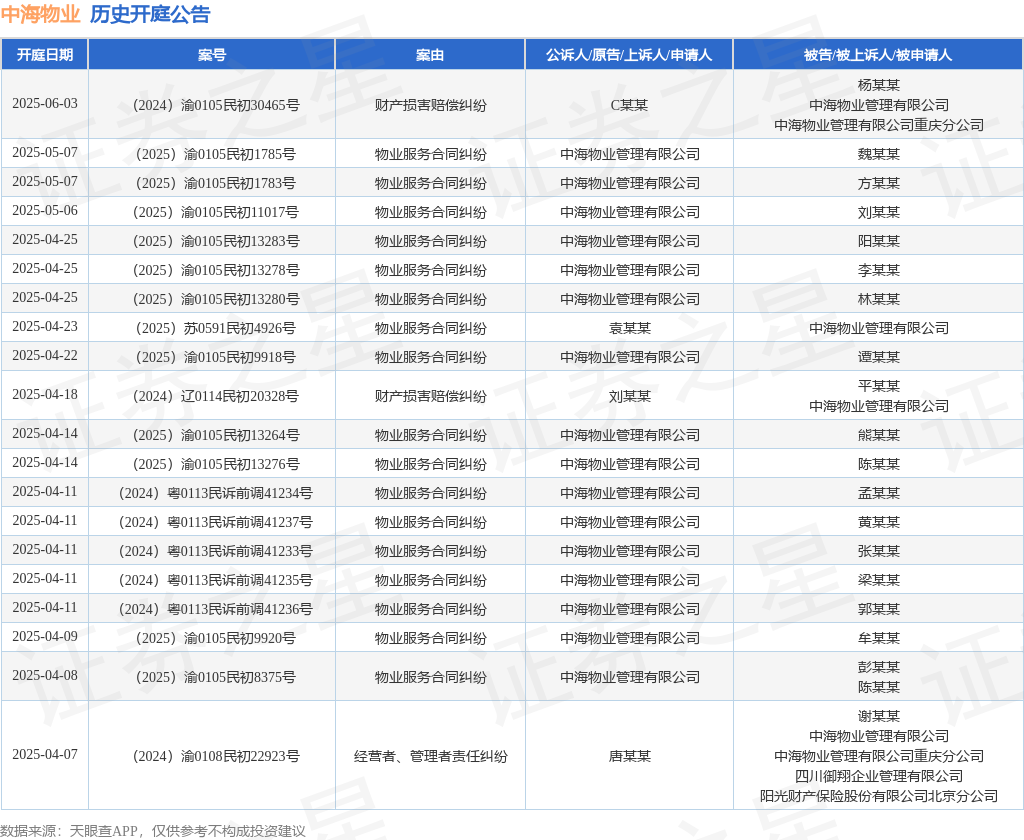This screenshot has height=840, width=1024.
Task: Click the 中海物业 title text
Action: [40, 14]
